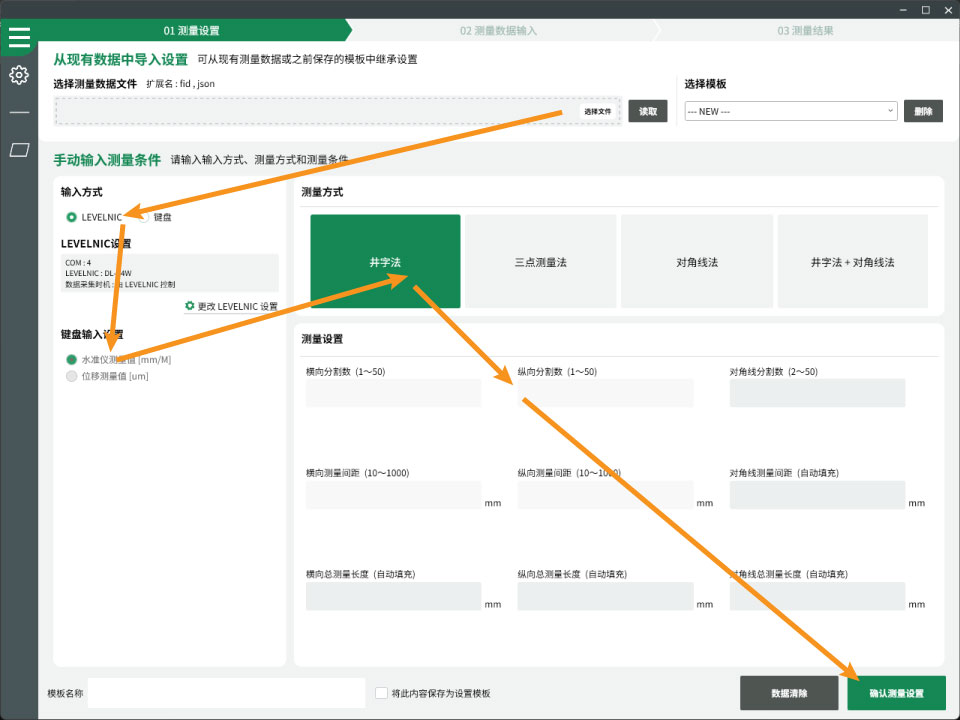Select the straightness line icon in sidebar
The width and height of the screenshot is (960, 720).
tap(19, 110)
